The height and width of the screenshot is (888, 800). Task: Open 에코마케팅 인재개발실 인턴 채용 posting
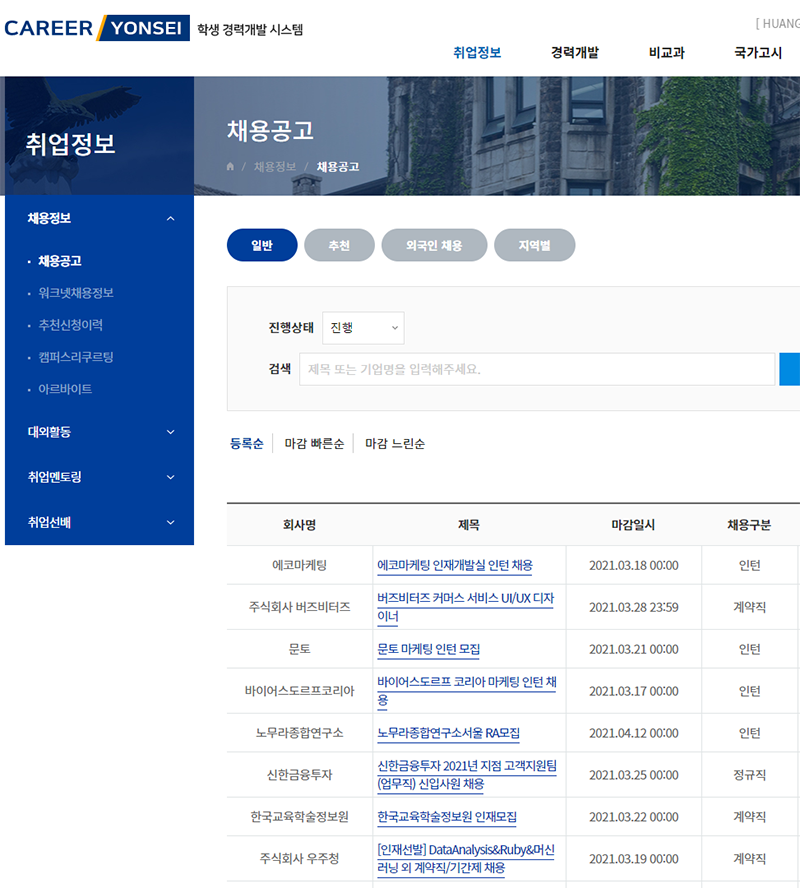(x=455, y=565)
